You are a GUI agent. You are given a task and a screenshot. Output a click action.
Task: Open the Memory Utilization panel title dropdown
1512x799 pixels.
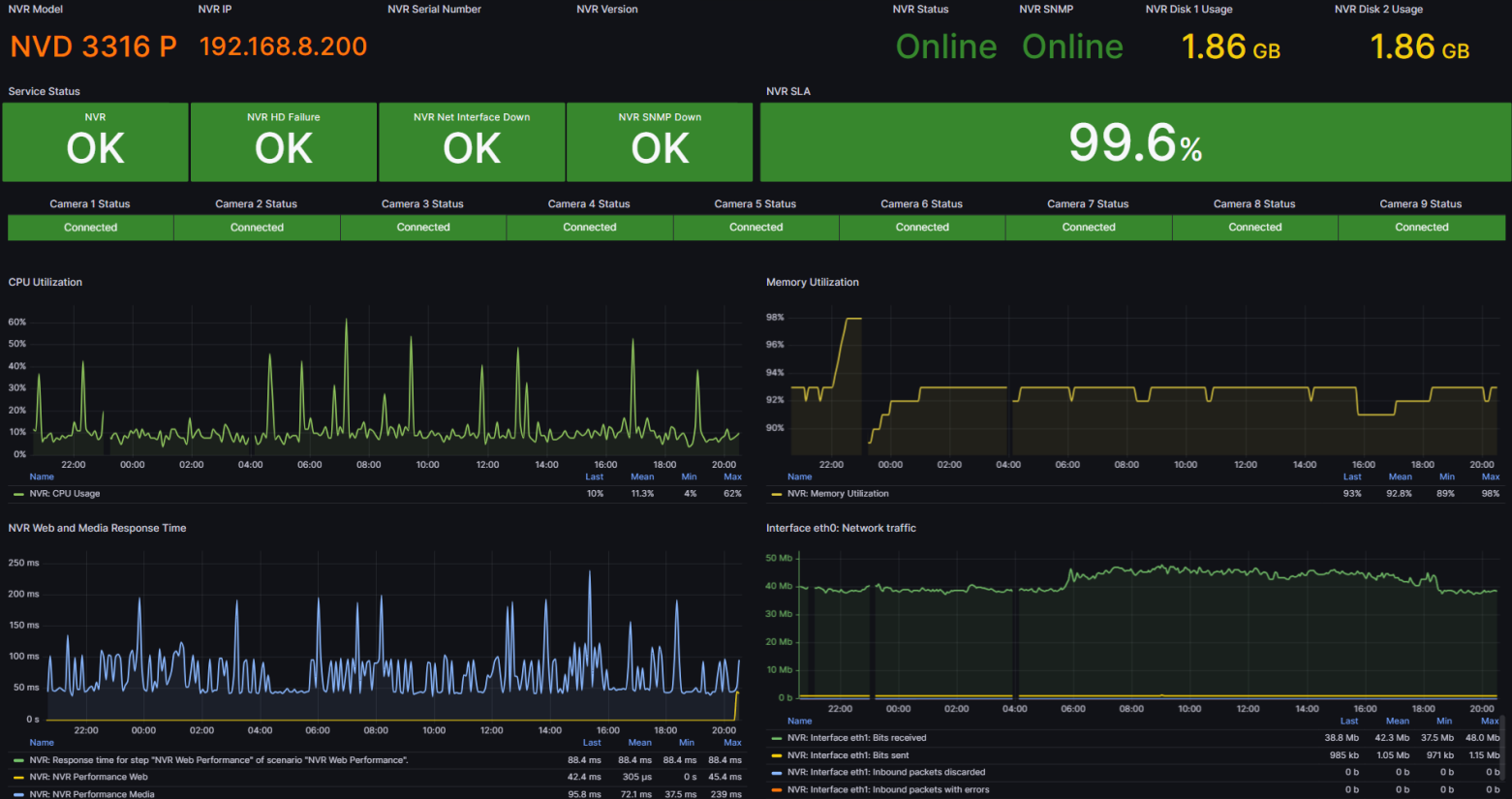point(813,282)
